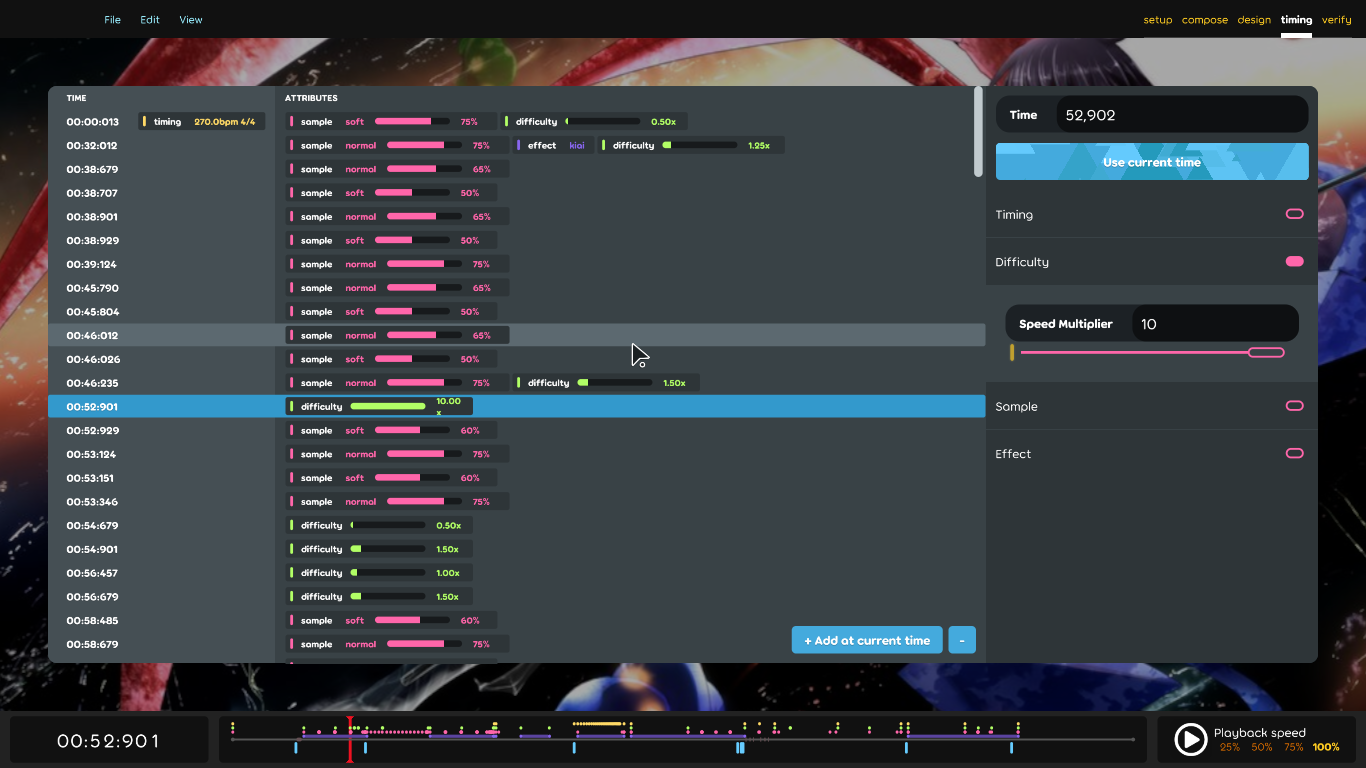Click the kiai effect badge at 00:32:012

tap(552, 145)
